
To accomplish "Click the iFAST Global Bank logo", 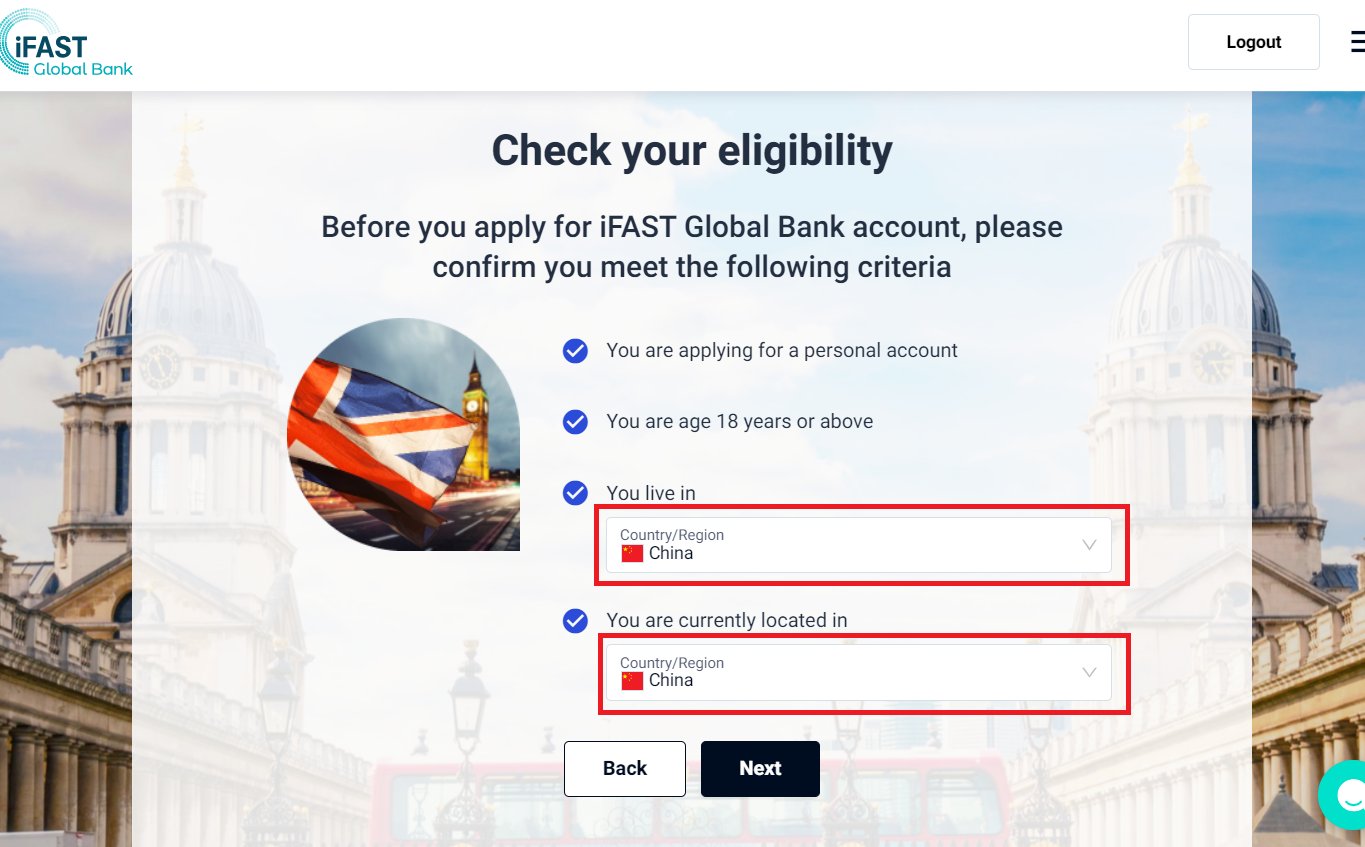I will click(x=66, y=45).
